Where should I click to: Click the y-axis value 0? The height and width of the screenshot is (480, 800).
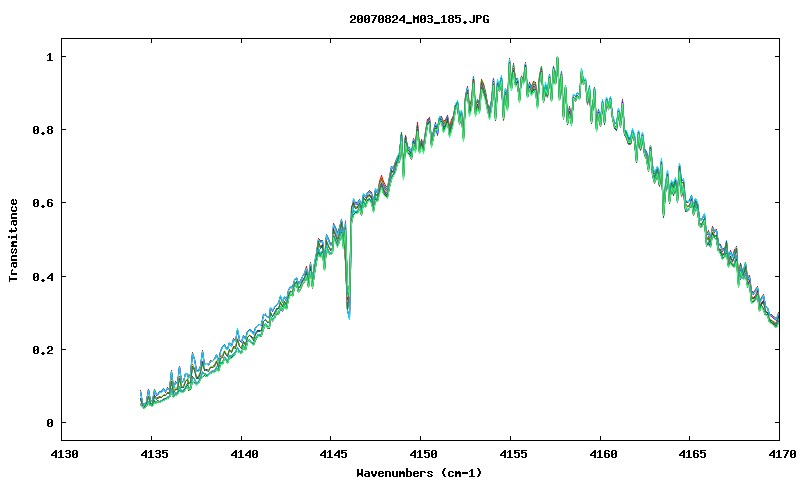coord(49,423)
